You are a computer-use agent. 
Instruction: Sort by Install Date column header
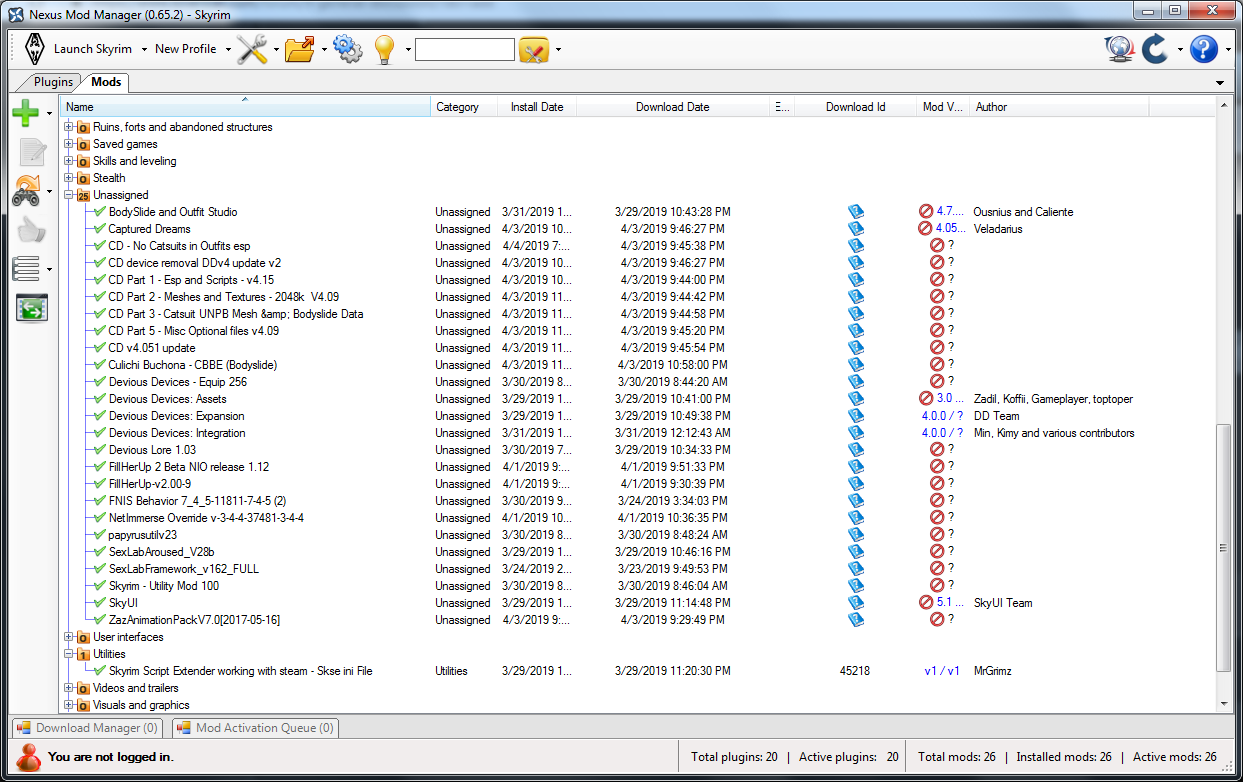[x=536, y=107]
